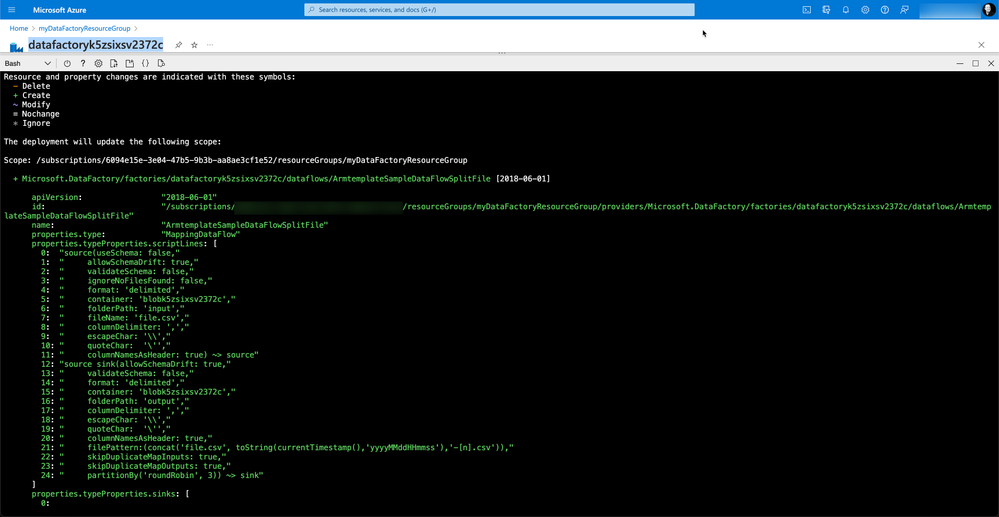
Task: Open the Notifications bell
Action: tap(845, 10)
